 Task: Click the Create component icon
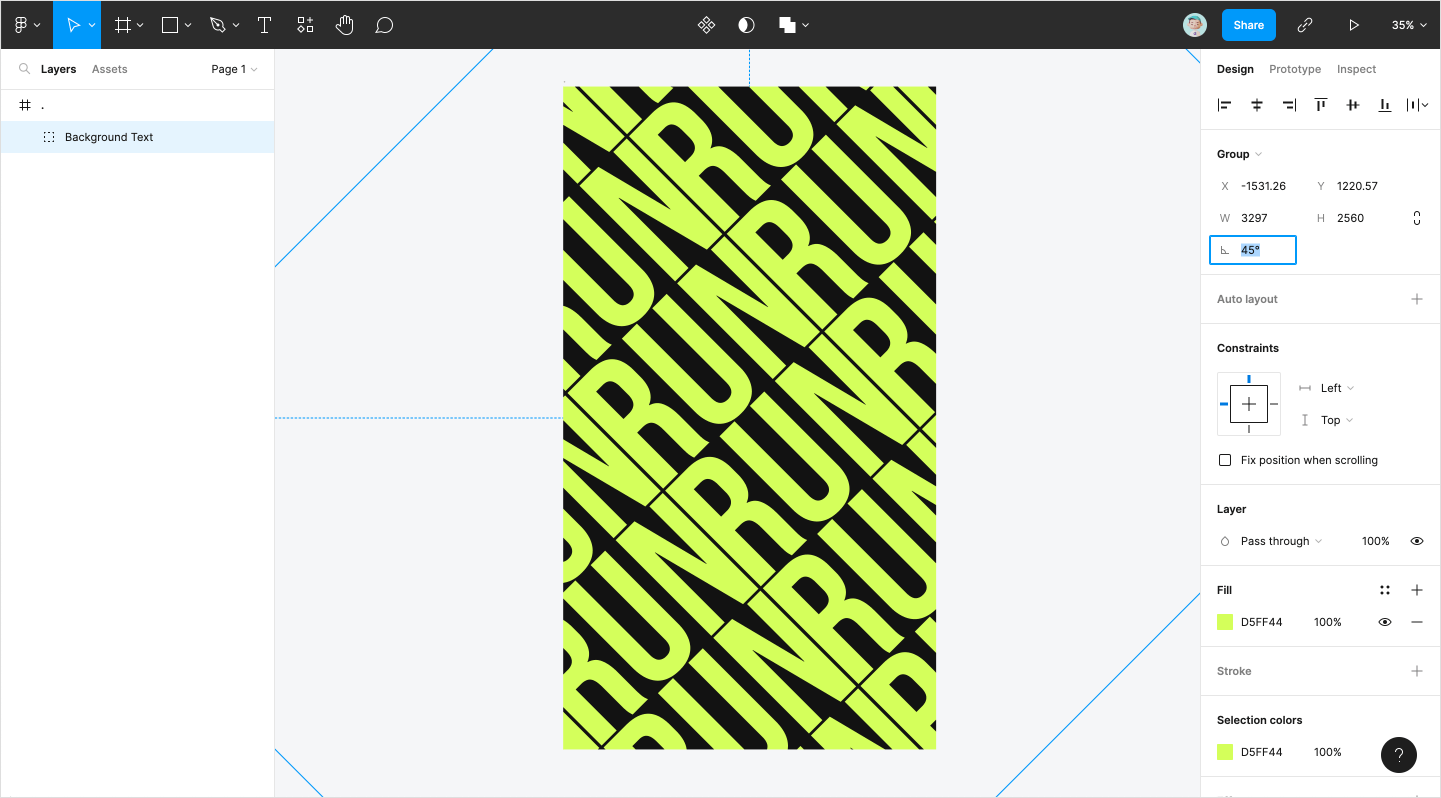[x=706, y=25]
